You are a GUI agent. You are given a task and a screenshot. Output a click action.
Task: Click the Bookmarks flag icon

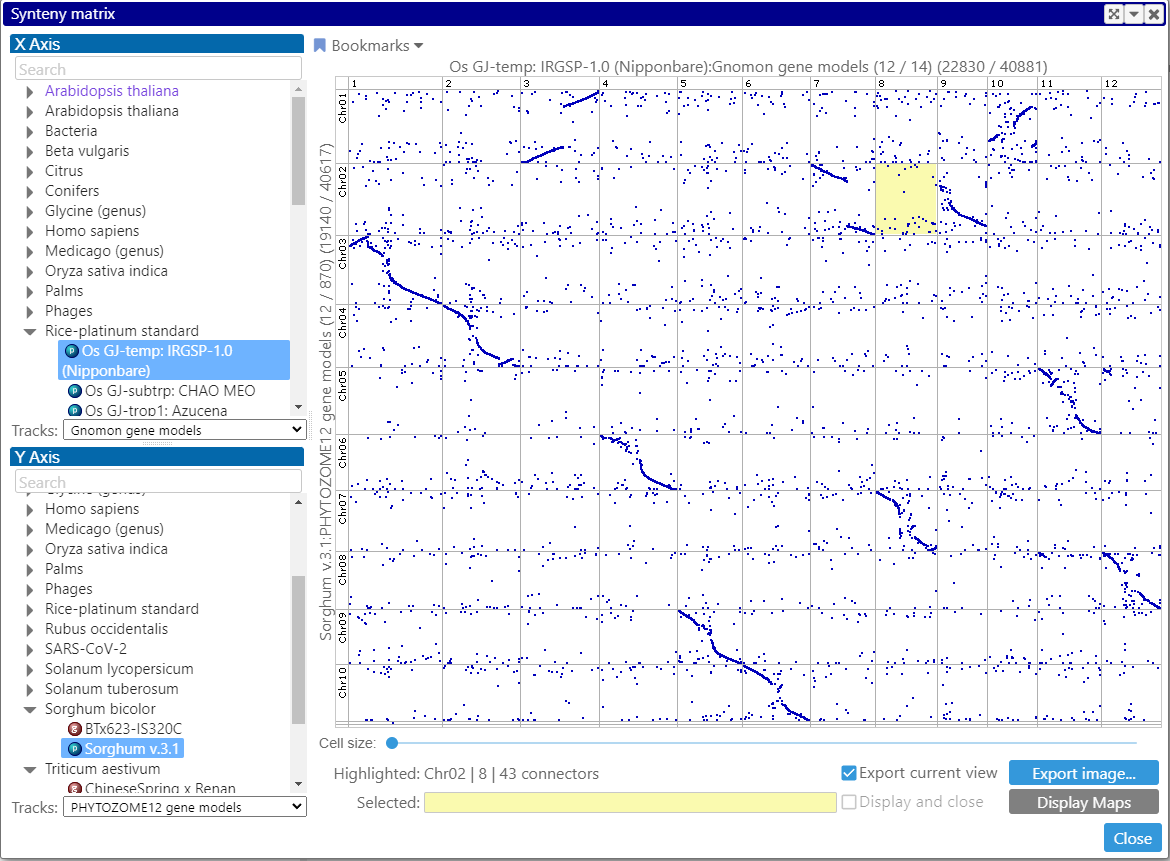pyautogui.click(x=319, y=46)
